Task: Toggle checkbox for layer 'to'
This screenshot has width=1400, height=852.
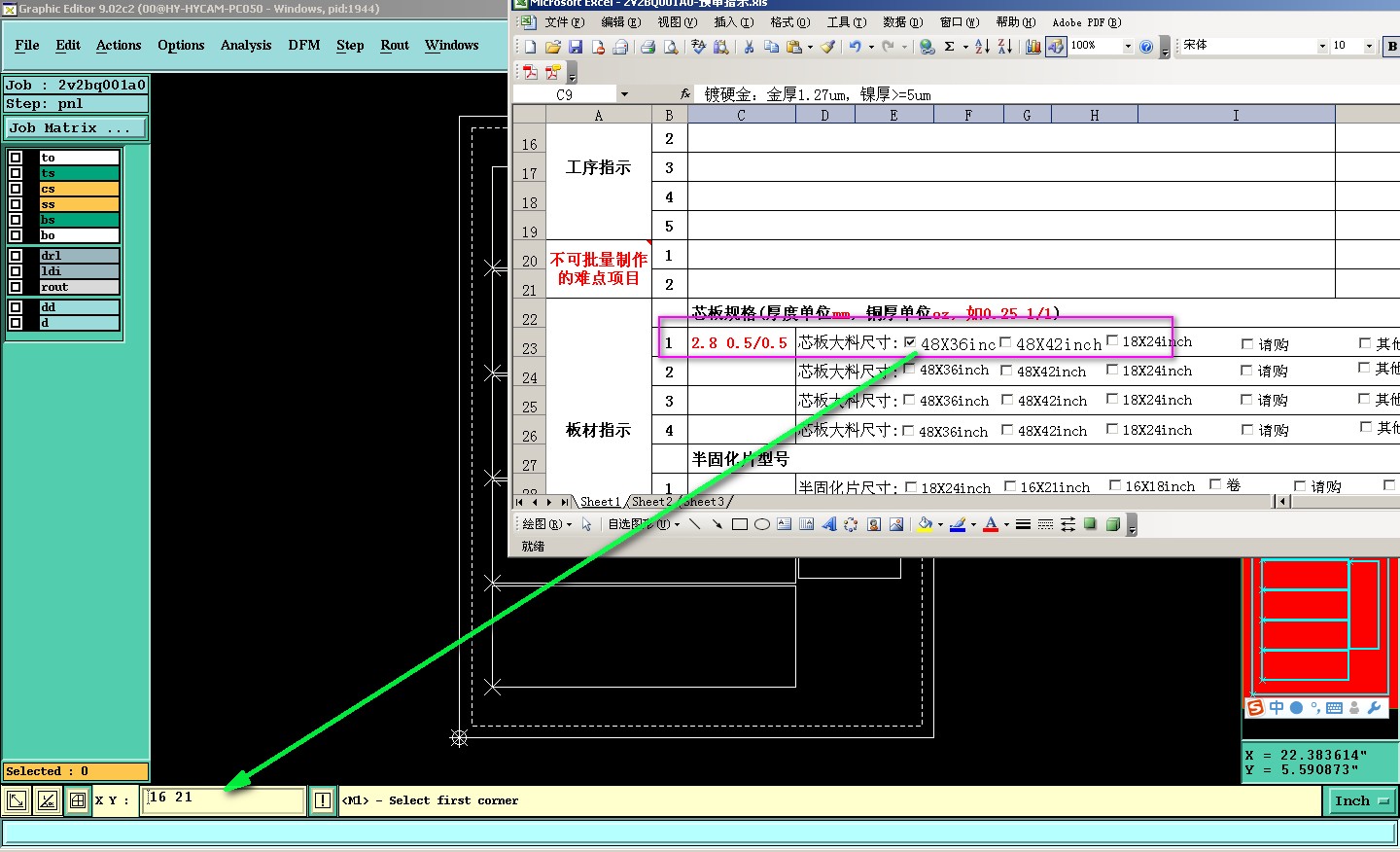Action: pos(16,157)
